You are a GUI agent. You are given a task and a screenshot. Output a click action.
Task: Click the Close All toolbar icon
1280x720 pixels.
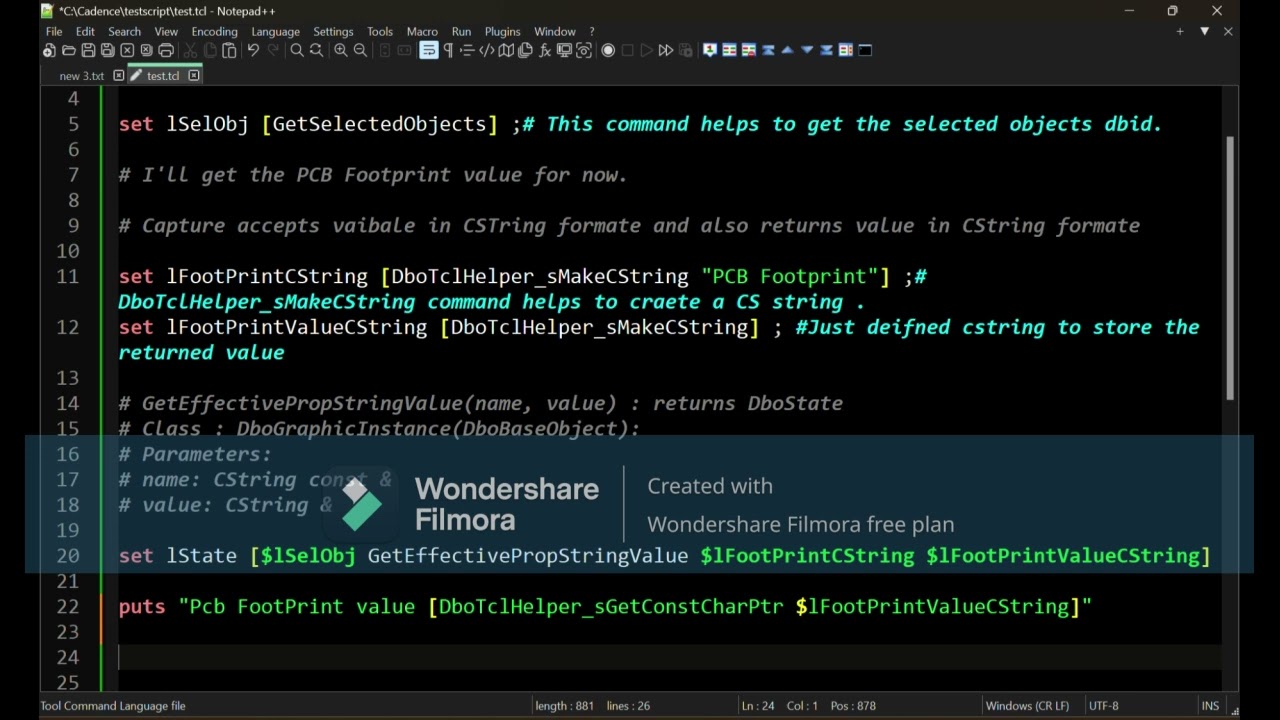tap(146, 50)
